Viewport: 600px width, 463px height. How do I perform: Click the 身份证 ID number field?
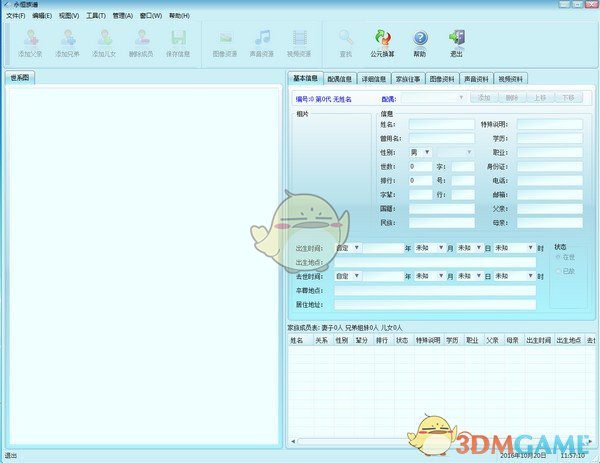(x=549, y=166)
